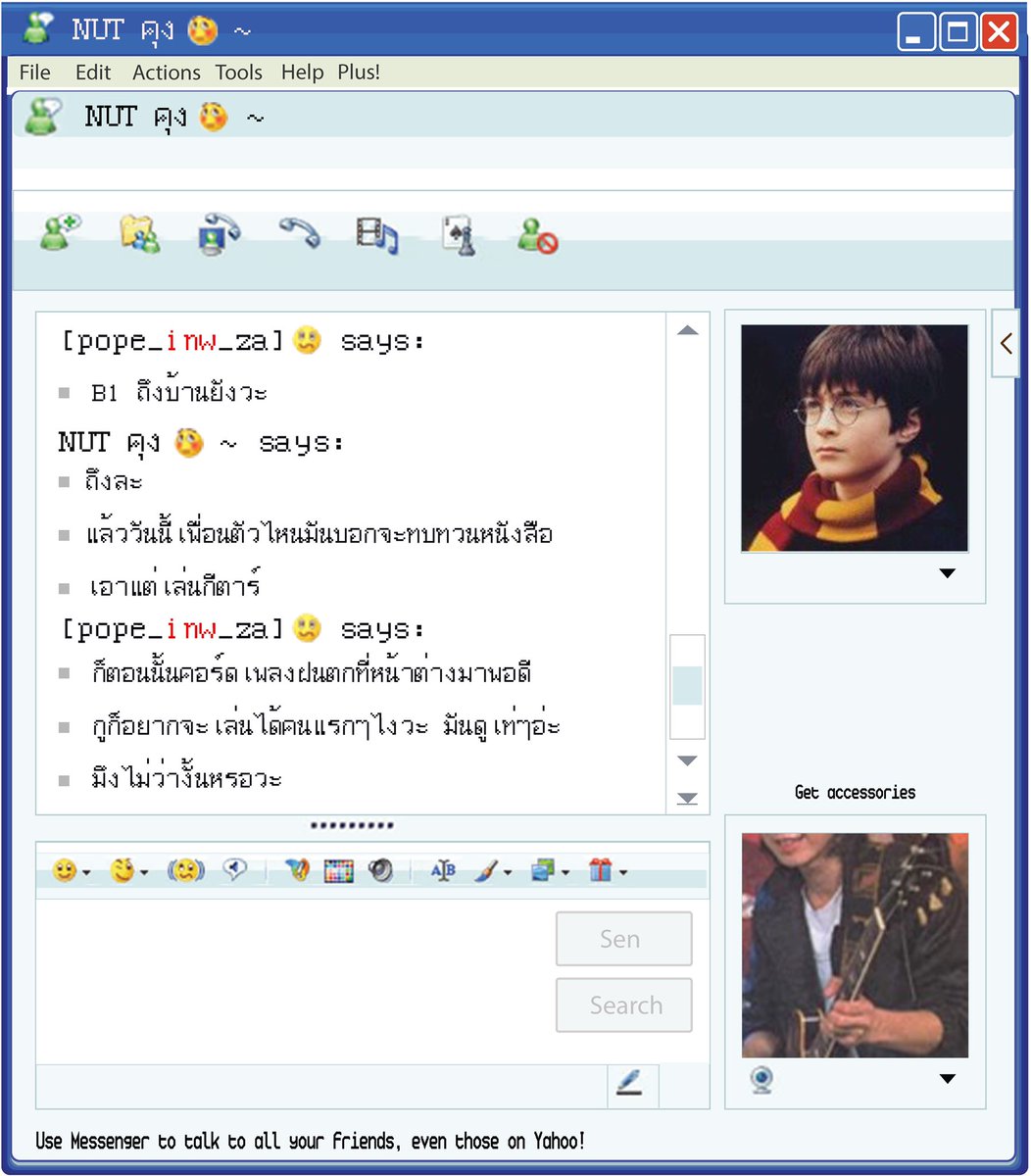1031x1176 pixels.
Task: Expand the wink picker dropdown arrow
Action: coord(144,872)
